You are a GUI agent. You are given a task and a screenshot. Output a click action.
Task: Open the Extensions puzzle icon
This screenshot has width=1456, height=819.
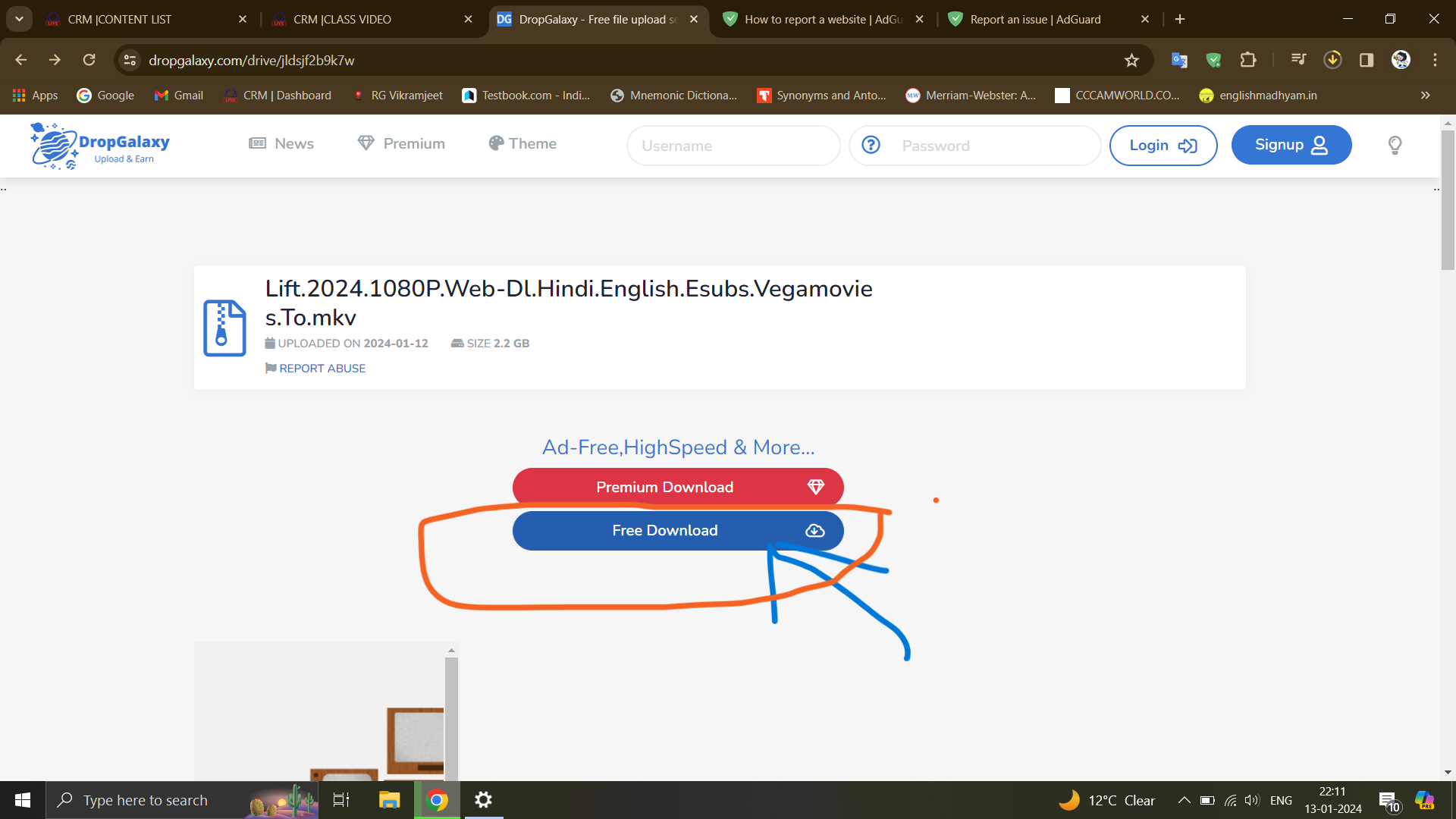point(1247,60)
